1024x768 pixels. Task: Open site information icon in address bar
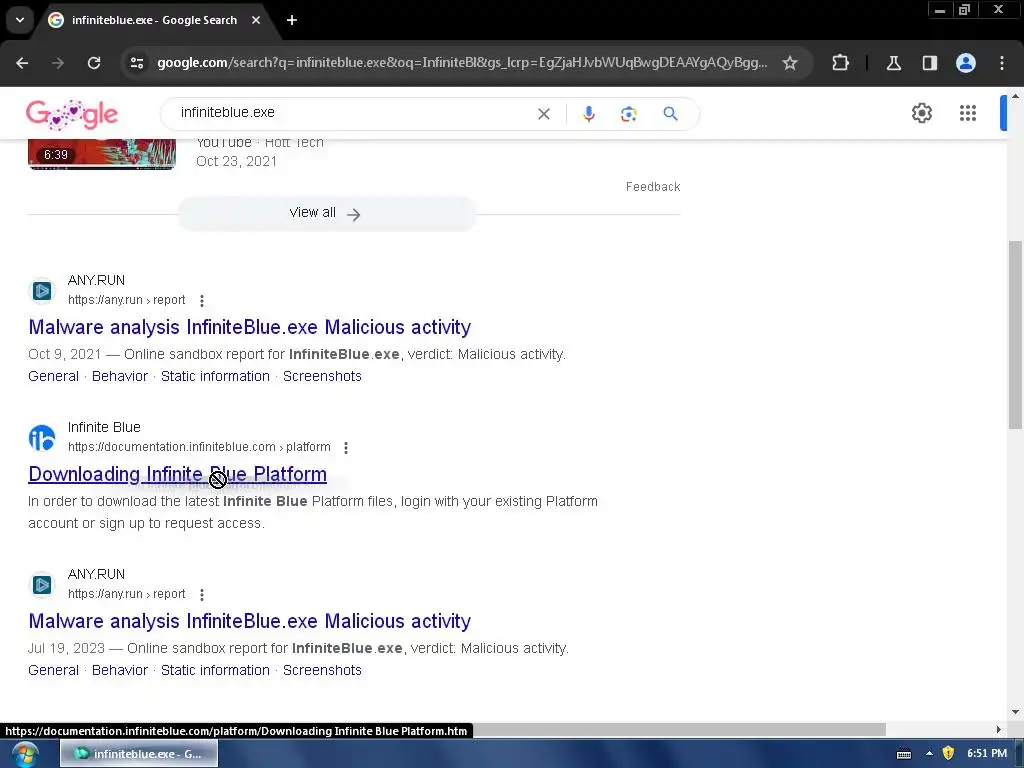137,63
